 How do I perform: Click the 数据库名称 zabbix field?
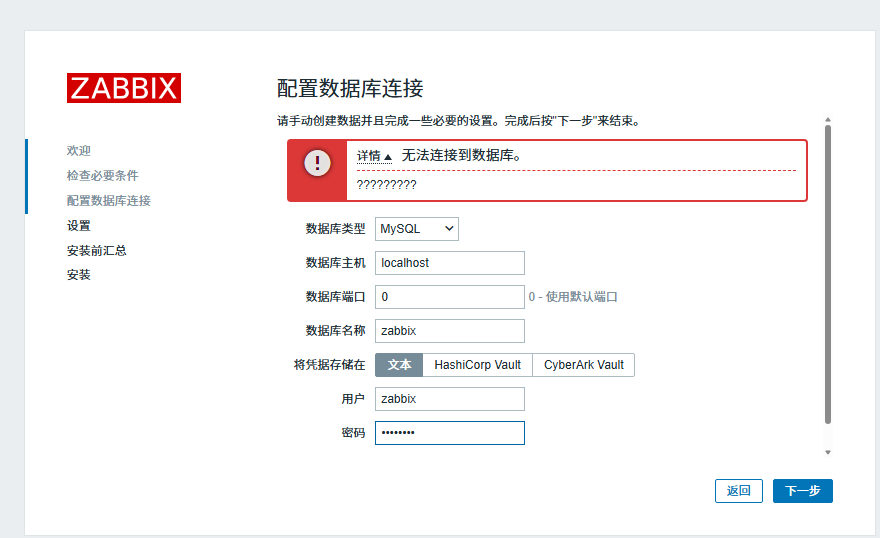click(x=450, y=331)
